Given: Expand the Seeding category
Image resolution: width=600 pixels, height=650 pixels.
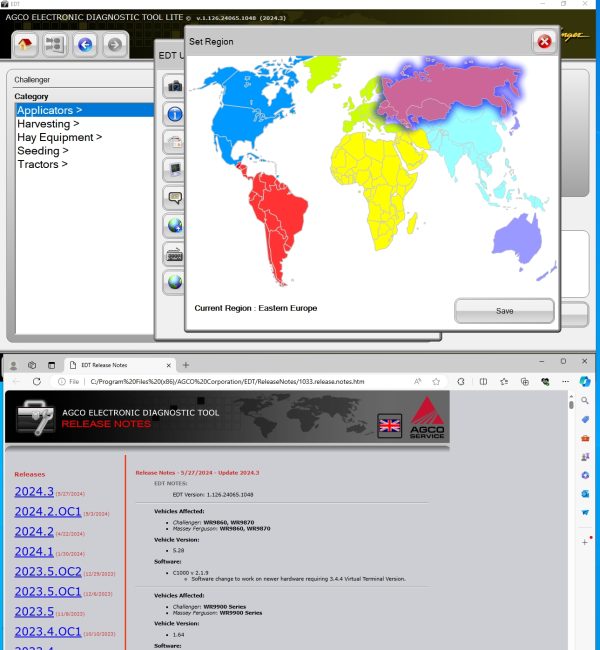Looking at the screenshot, I should pos(43,151).
